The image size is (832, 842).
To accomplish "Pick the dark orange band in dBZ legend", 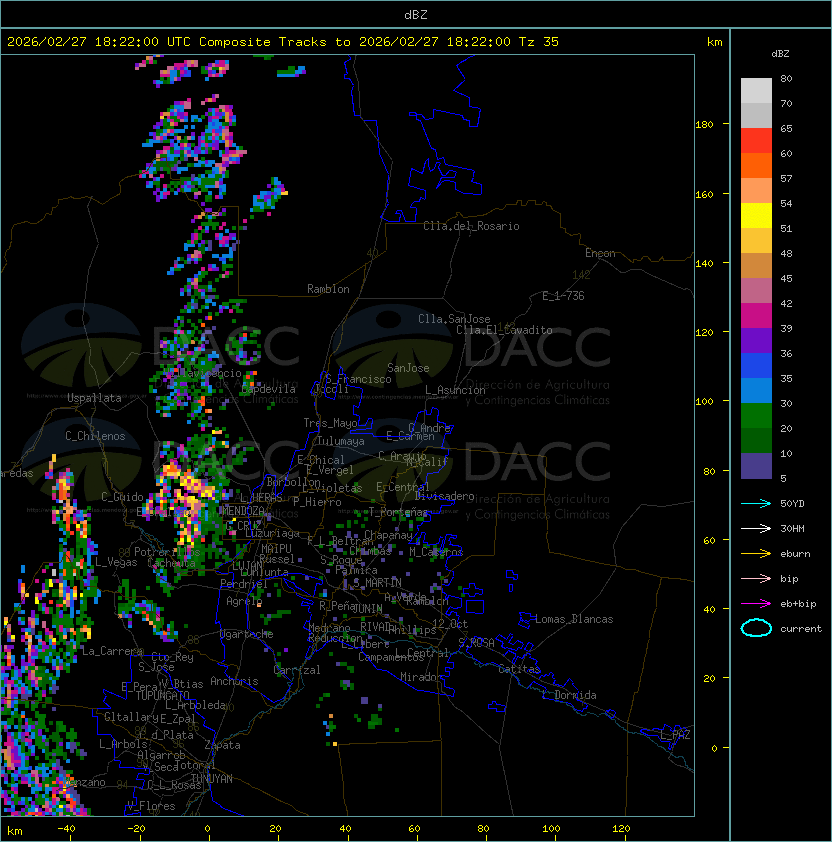I will (756, 165).
